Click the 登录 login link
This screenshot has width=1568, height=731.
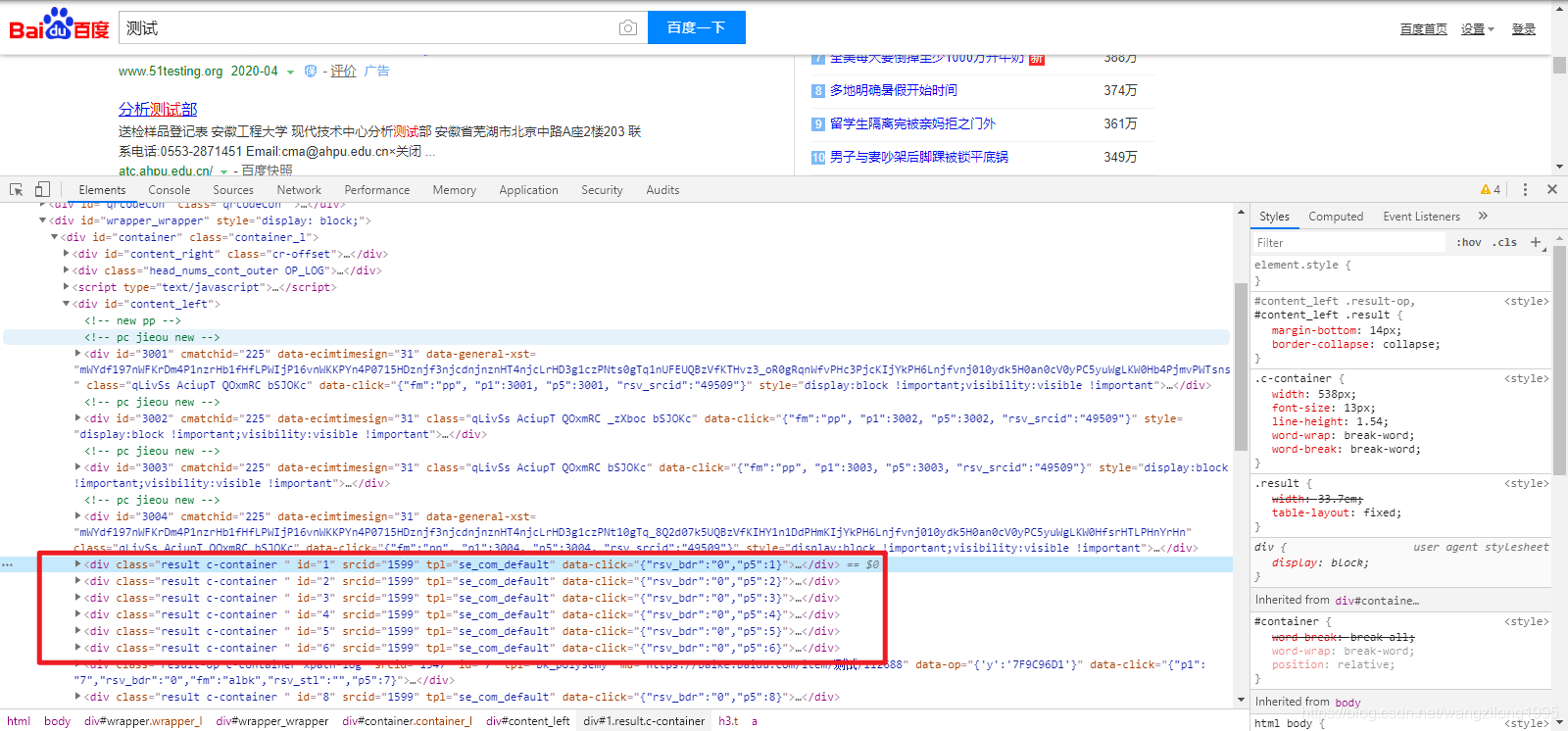(1523, 29)
